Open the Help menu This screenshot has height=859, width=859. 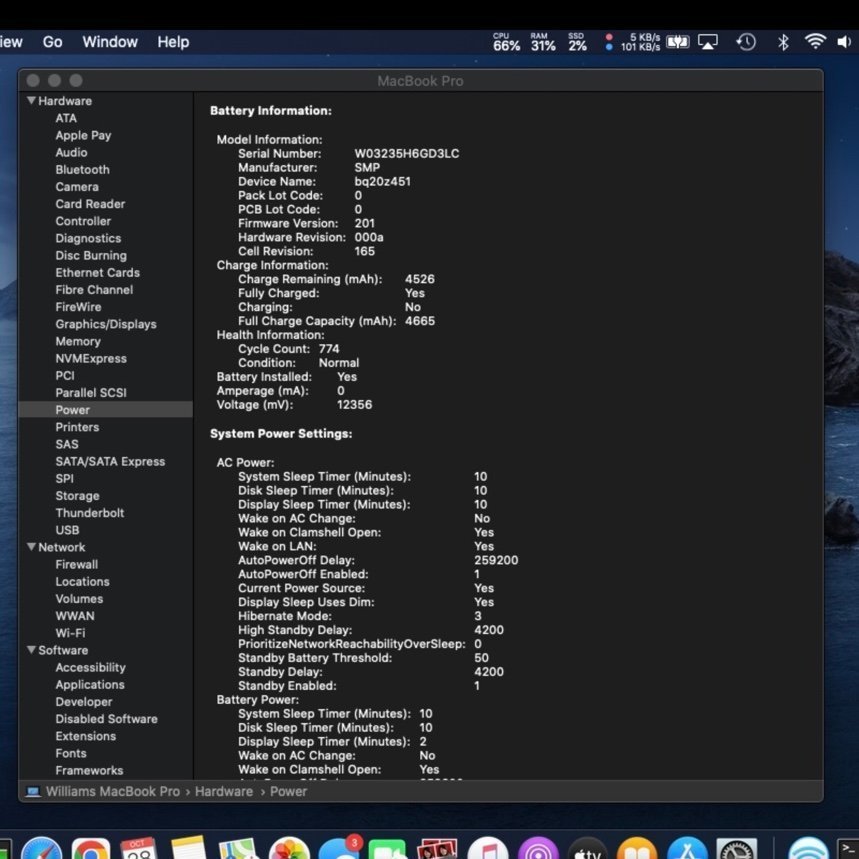coord(173,42)
